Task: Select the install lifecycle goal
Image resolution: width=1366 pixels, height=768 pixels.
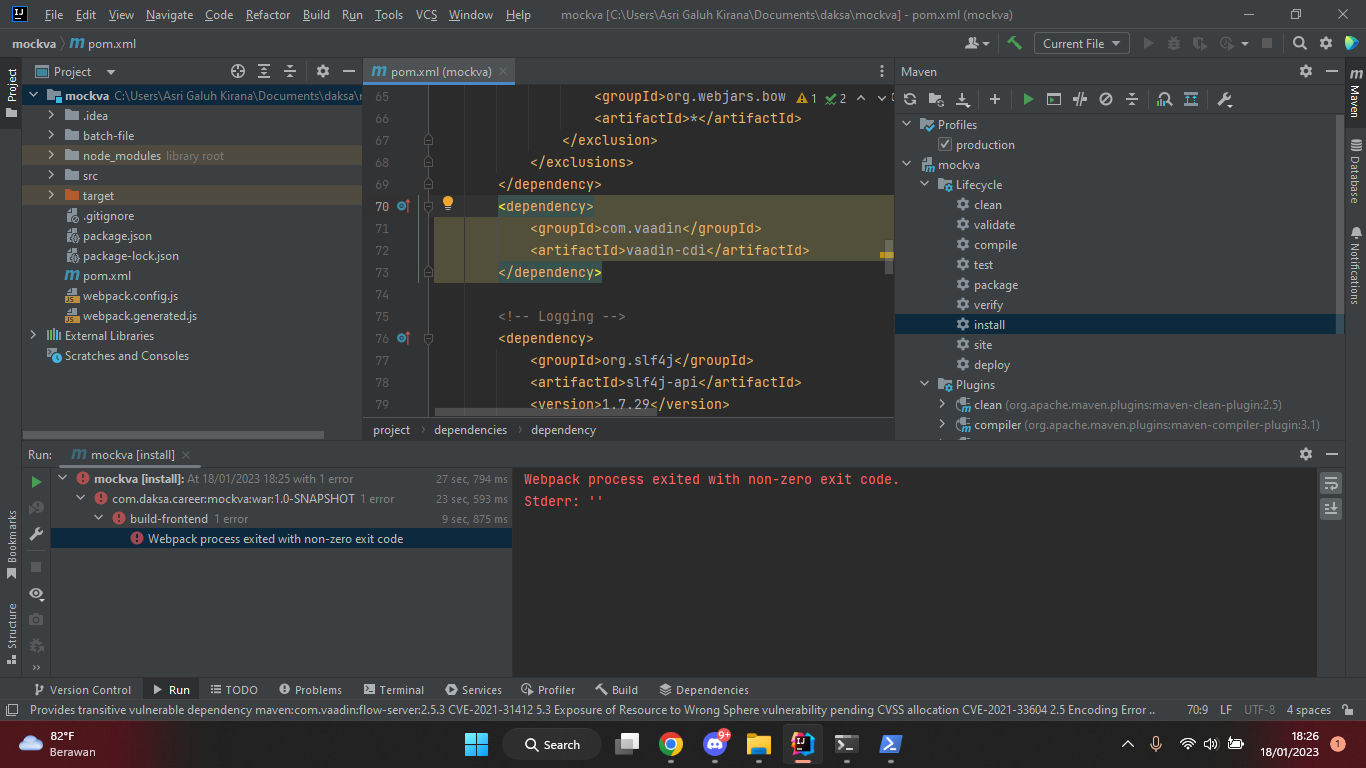Action: coord(989,325)
